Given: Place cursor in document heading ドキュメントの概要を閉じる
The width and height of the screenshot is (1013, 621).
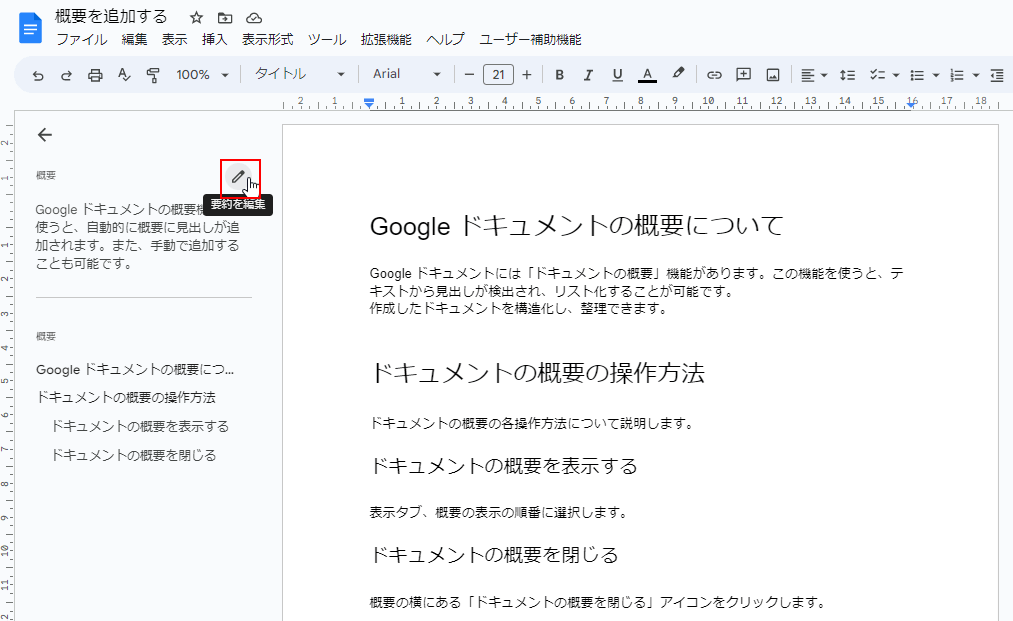Looking at the screenshot, I should pyautogui.click(x=494, y=555).
